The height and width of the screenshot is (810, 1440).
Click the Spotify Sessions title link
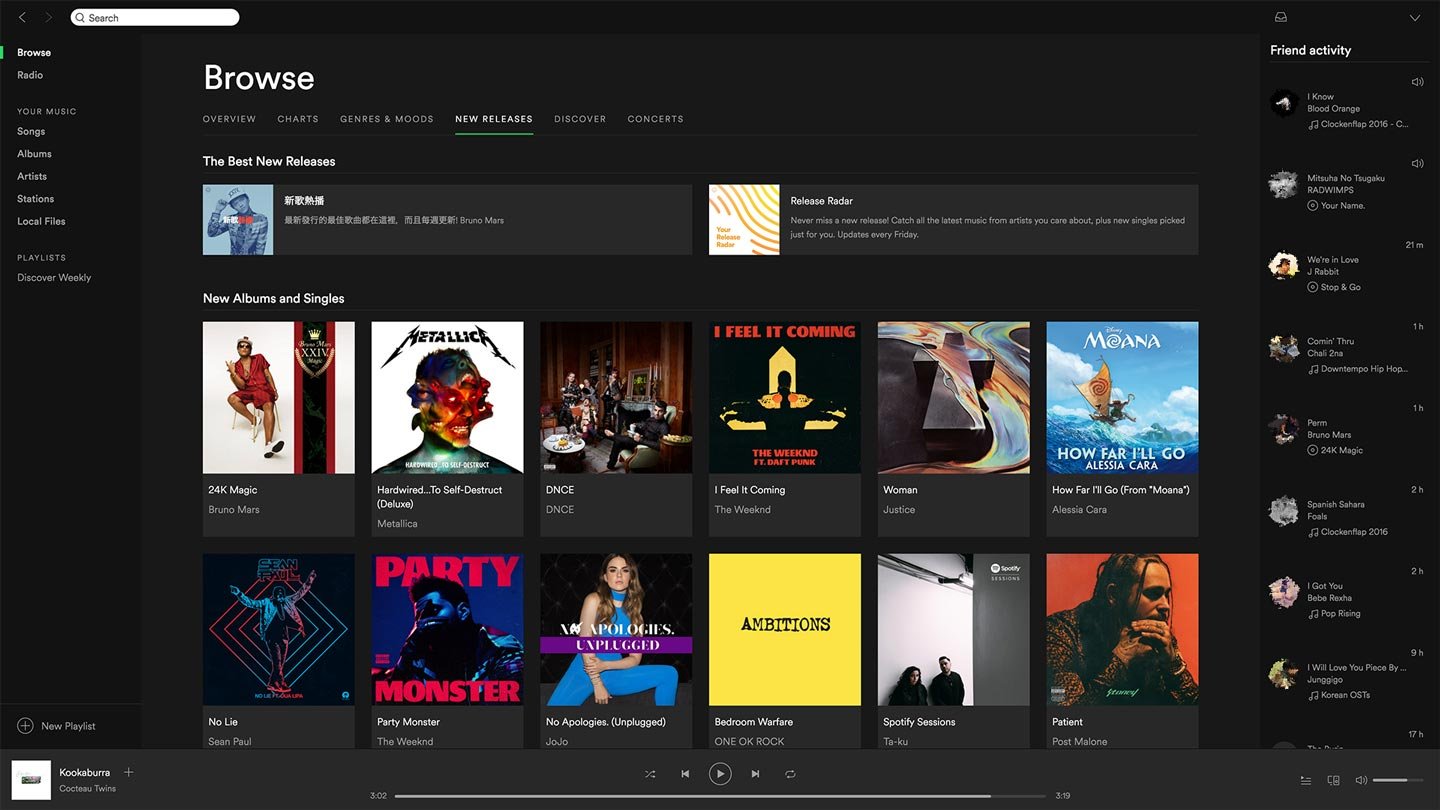(x=919, y=722)
